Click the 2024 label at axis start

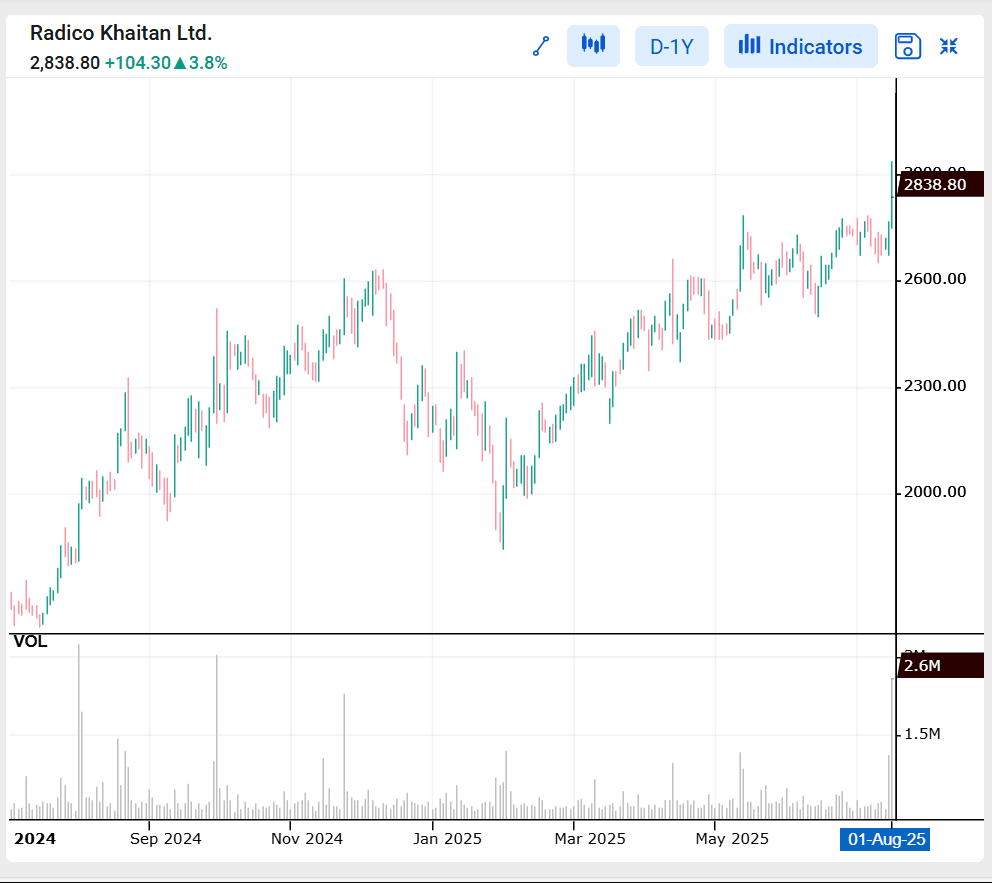tap(35, 839)
